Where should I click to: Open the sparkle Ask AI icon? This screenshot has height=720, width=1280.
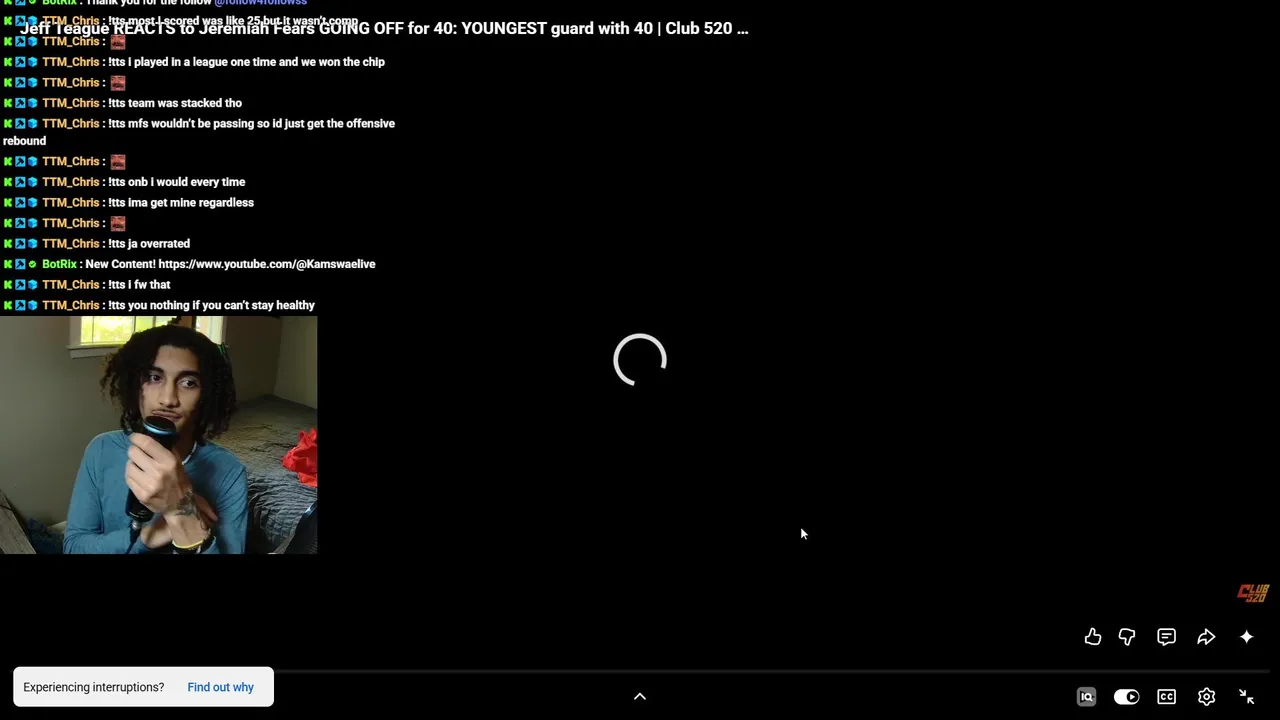pos(1246,637)
